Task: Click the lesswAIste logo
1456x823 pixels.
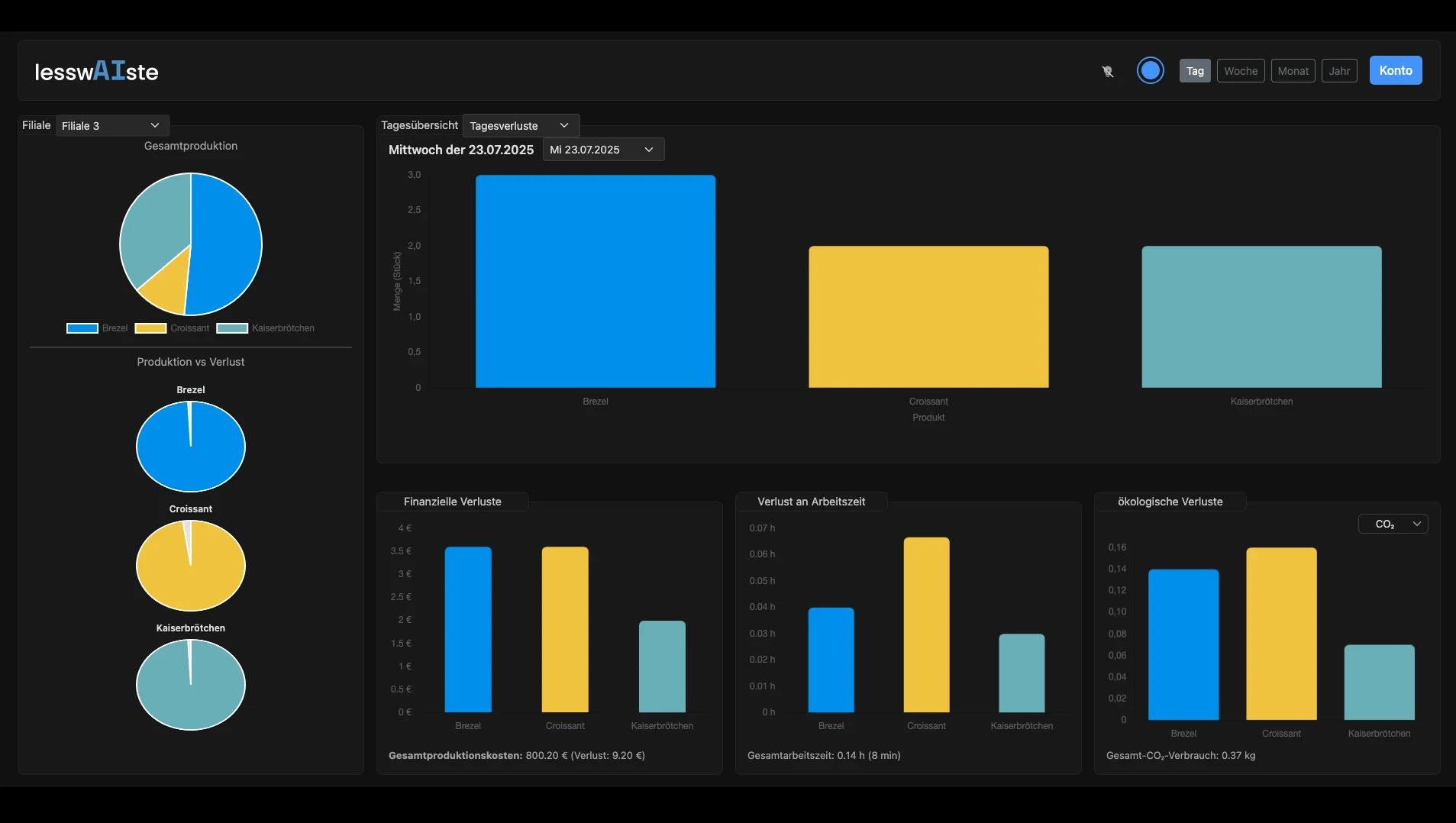Action: click(96, 71)
